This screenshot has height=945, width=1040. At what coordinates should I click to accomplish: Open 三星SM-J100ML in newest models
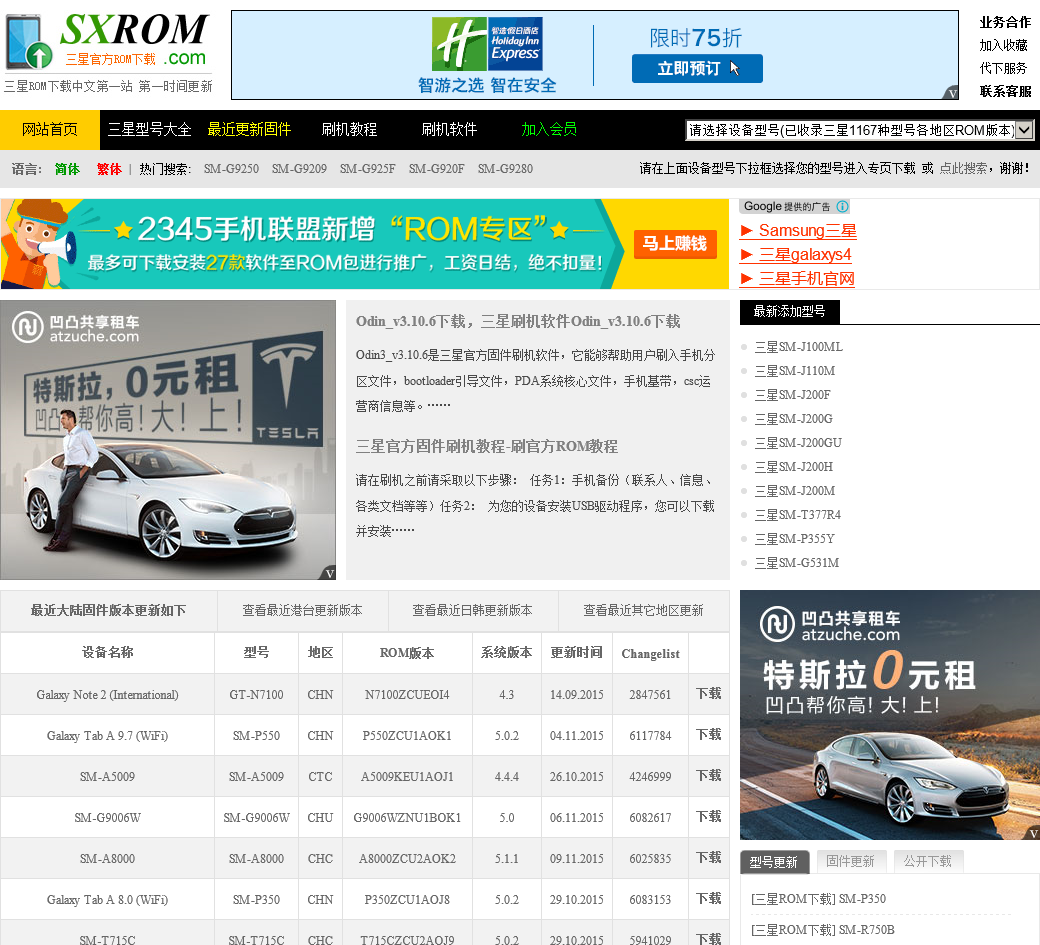pos(799,347)
